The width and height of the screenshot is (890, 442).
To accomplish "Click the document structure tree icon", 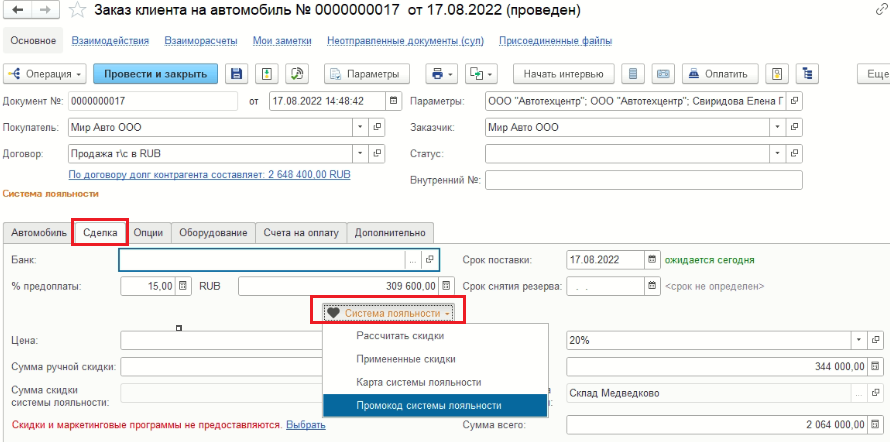I will click(805, 74).
